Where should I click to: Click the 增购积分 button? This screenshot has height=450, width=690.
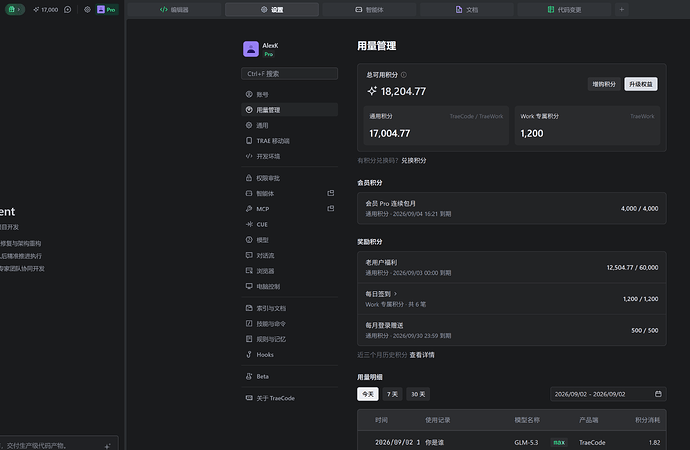tap(604, 84)
